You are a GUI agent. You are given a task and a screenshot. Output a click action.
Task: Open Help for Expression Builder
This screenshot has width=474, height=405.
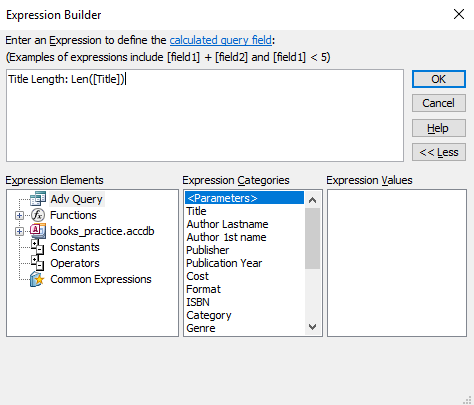point(439,128)
